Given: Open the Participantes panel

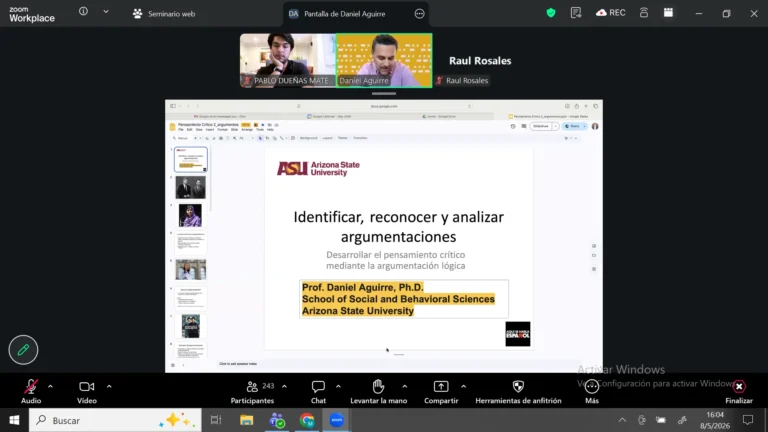Looking at the screenshot, I should (252, 391).
